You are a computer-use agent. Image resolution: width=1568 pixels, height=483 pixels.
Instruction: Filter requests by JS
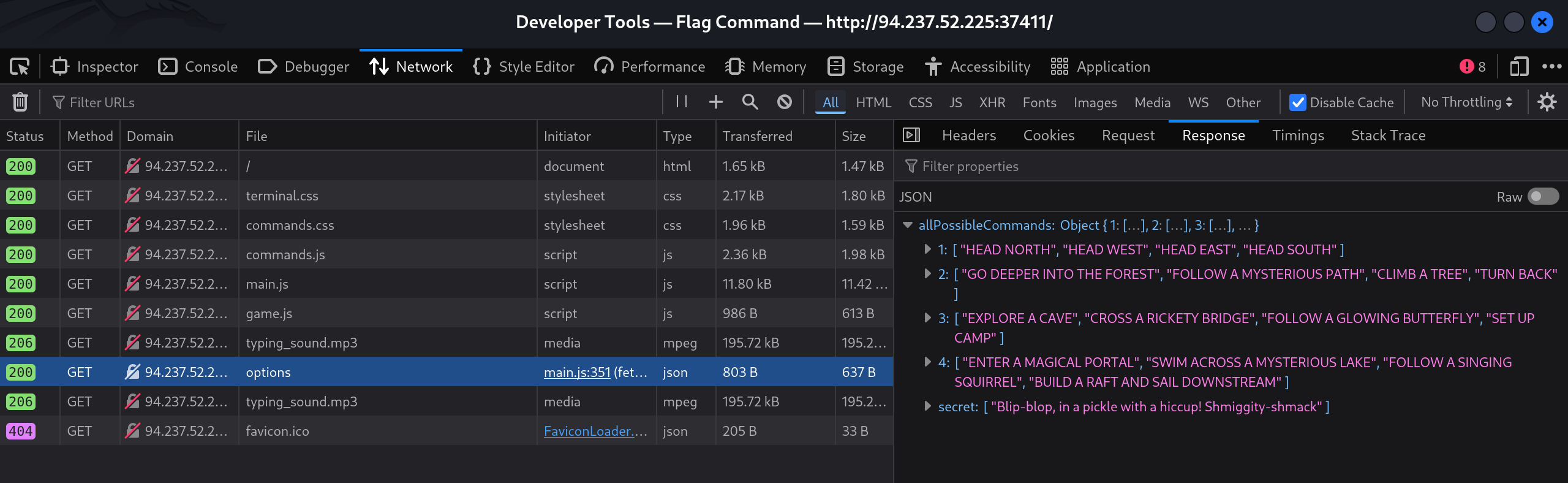(x=956, y=102)
